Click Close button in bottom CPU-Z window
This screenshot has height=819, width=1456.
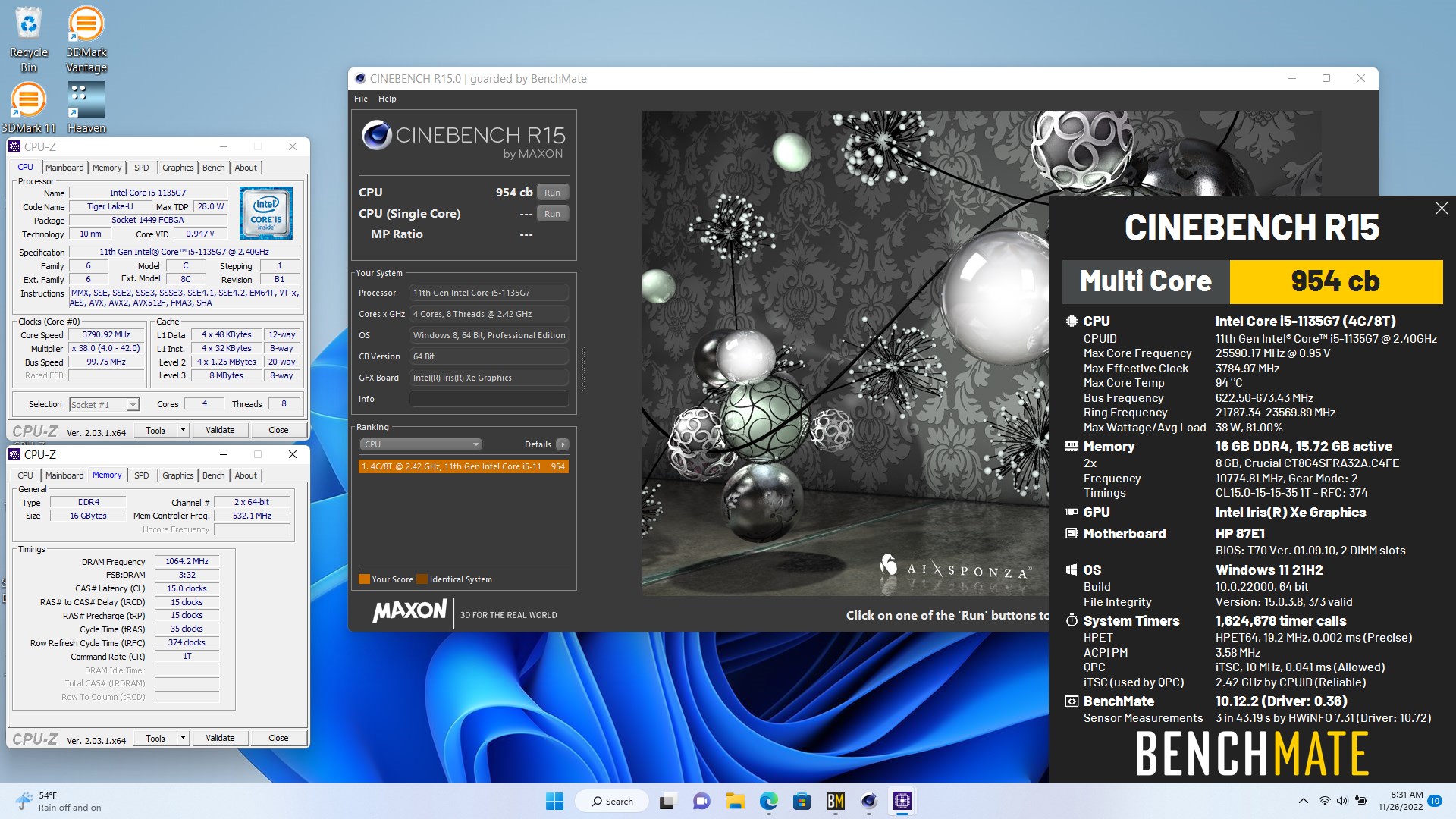(278, 738)
